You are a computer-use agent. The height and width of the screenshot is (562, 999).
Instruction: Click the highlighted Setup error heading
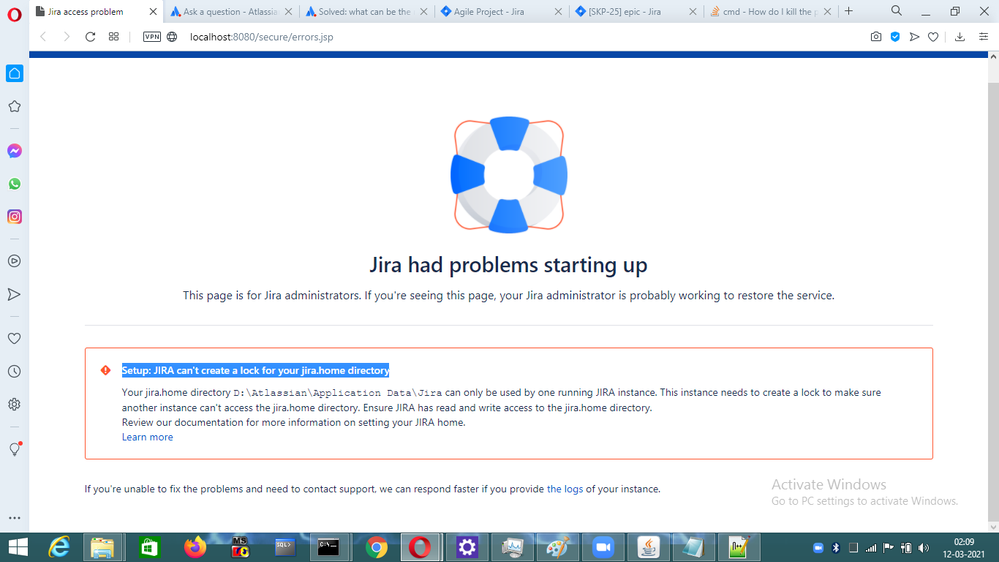[x=255, y=370]
